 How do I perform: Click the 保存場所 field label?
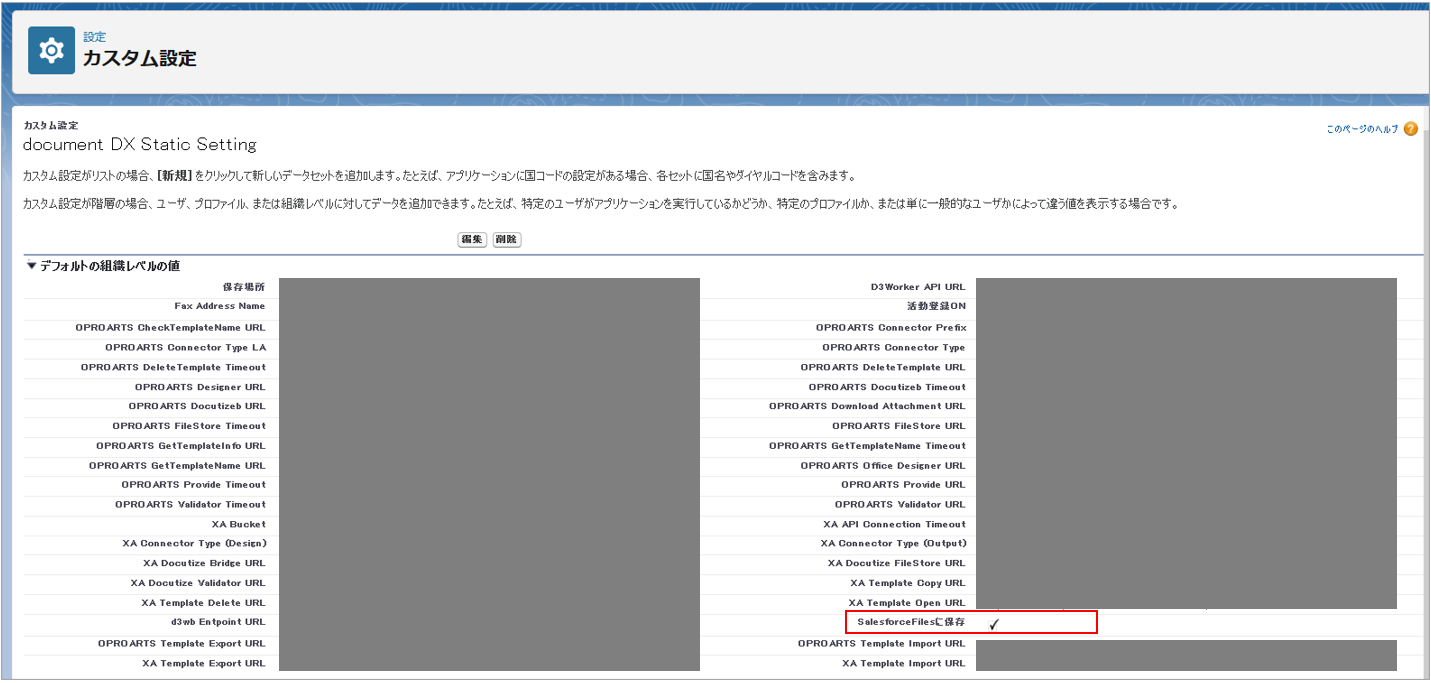244,287
